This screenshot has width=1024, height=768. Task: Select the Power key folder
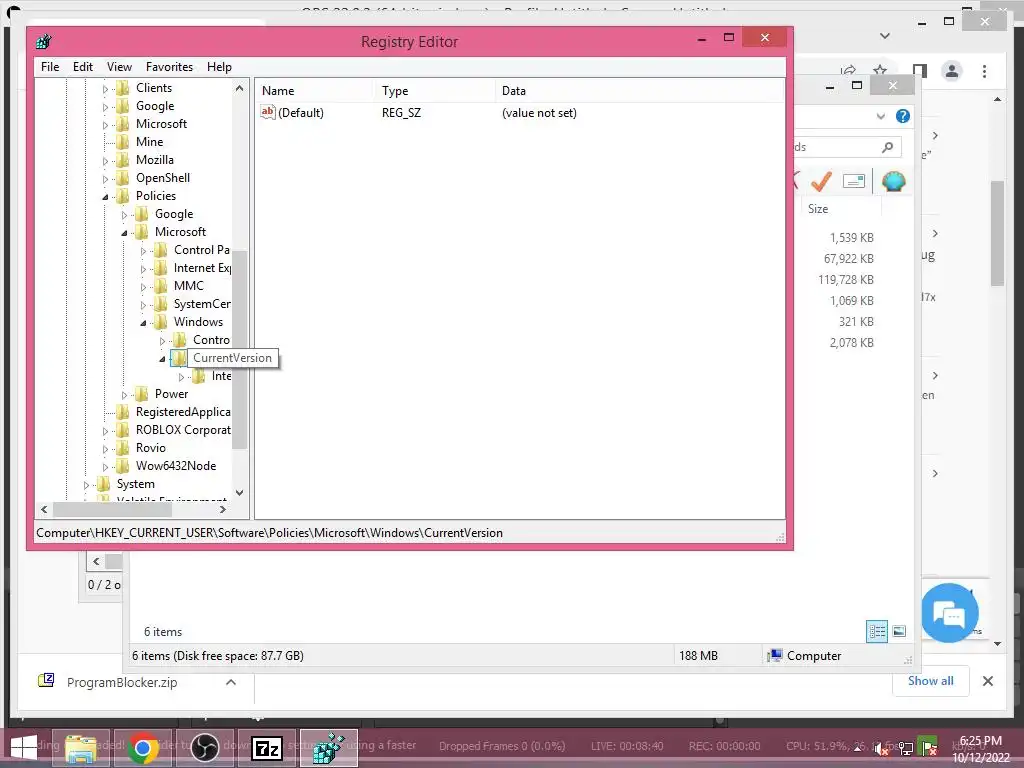click(171, 394)
